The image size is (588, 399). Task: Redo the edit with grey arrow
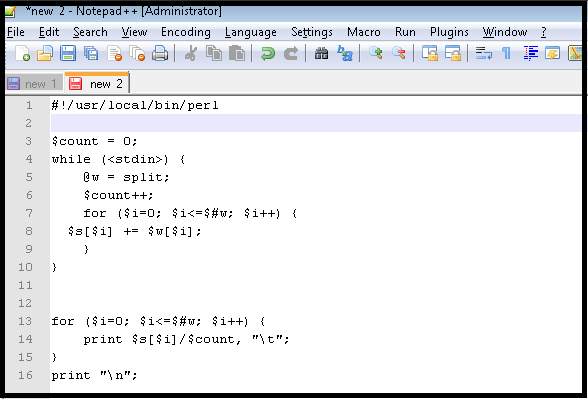coord(291,53)
